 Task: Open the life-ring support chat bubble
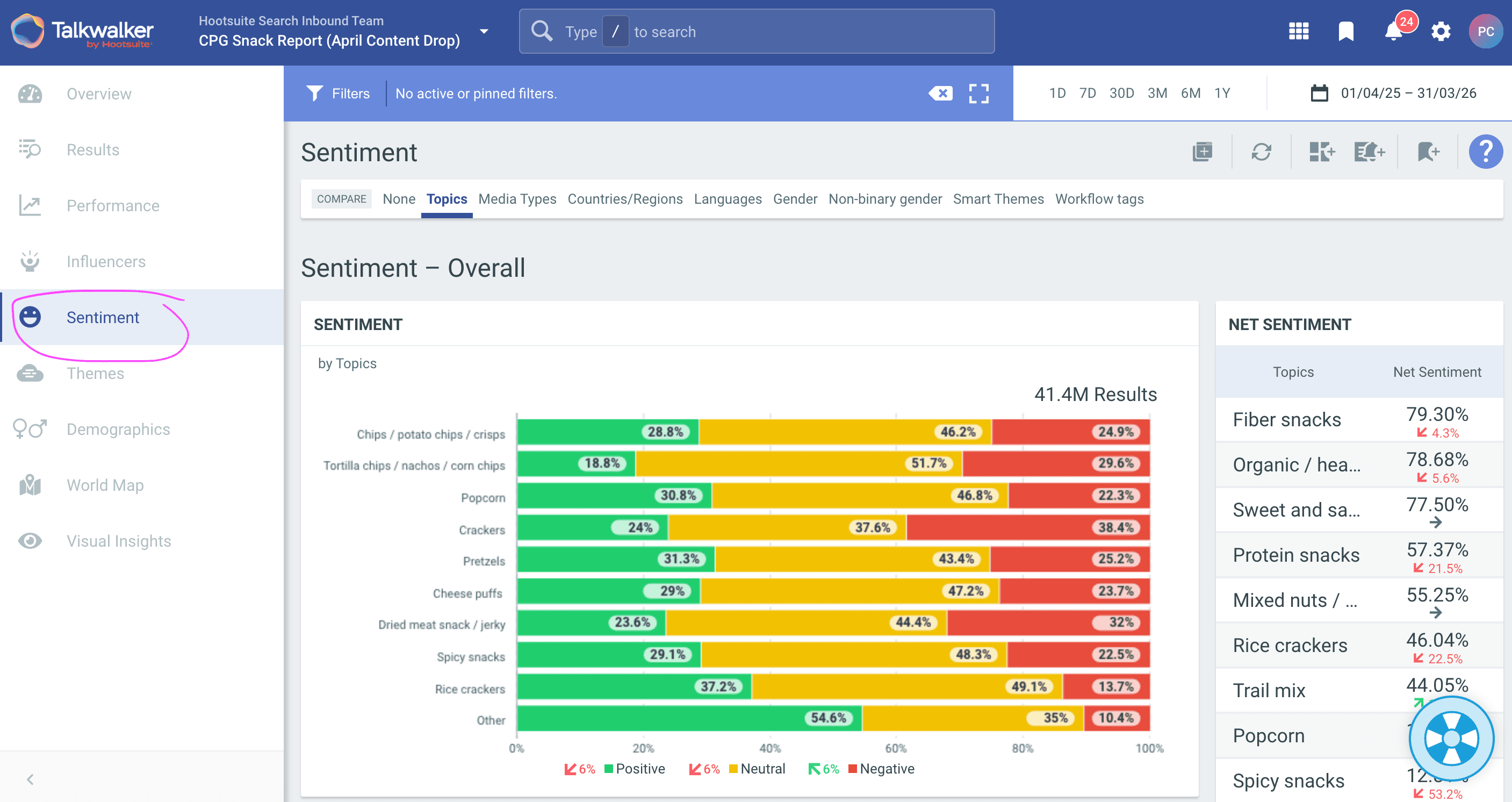pos(1451,738)
